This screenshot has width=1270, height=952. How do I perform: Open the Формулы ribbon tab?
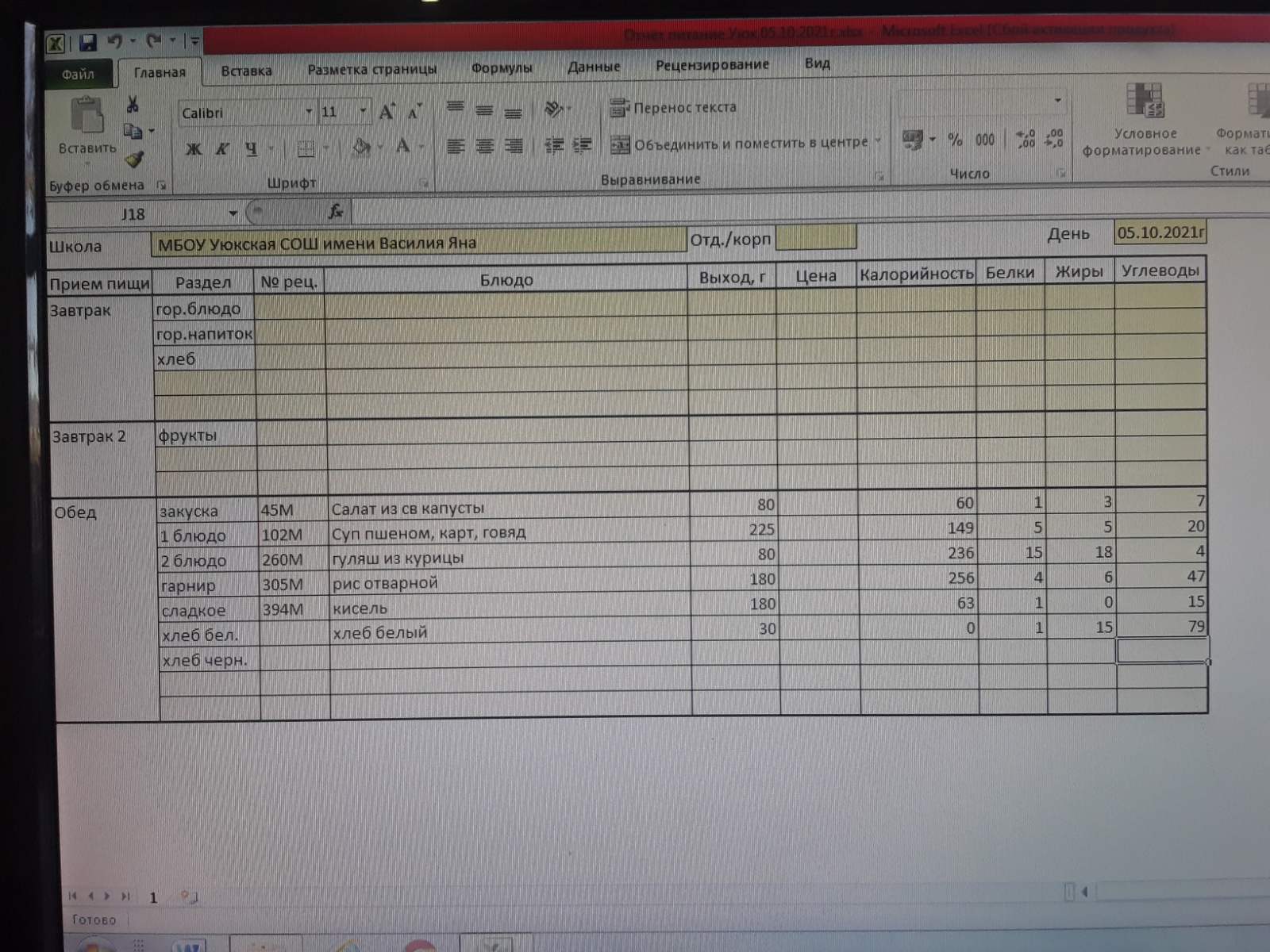click(x=501, y=68)
